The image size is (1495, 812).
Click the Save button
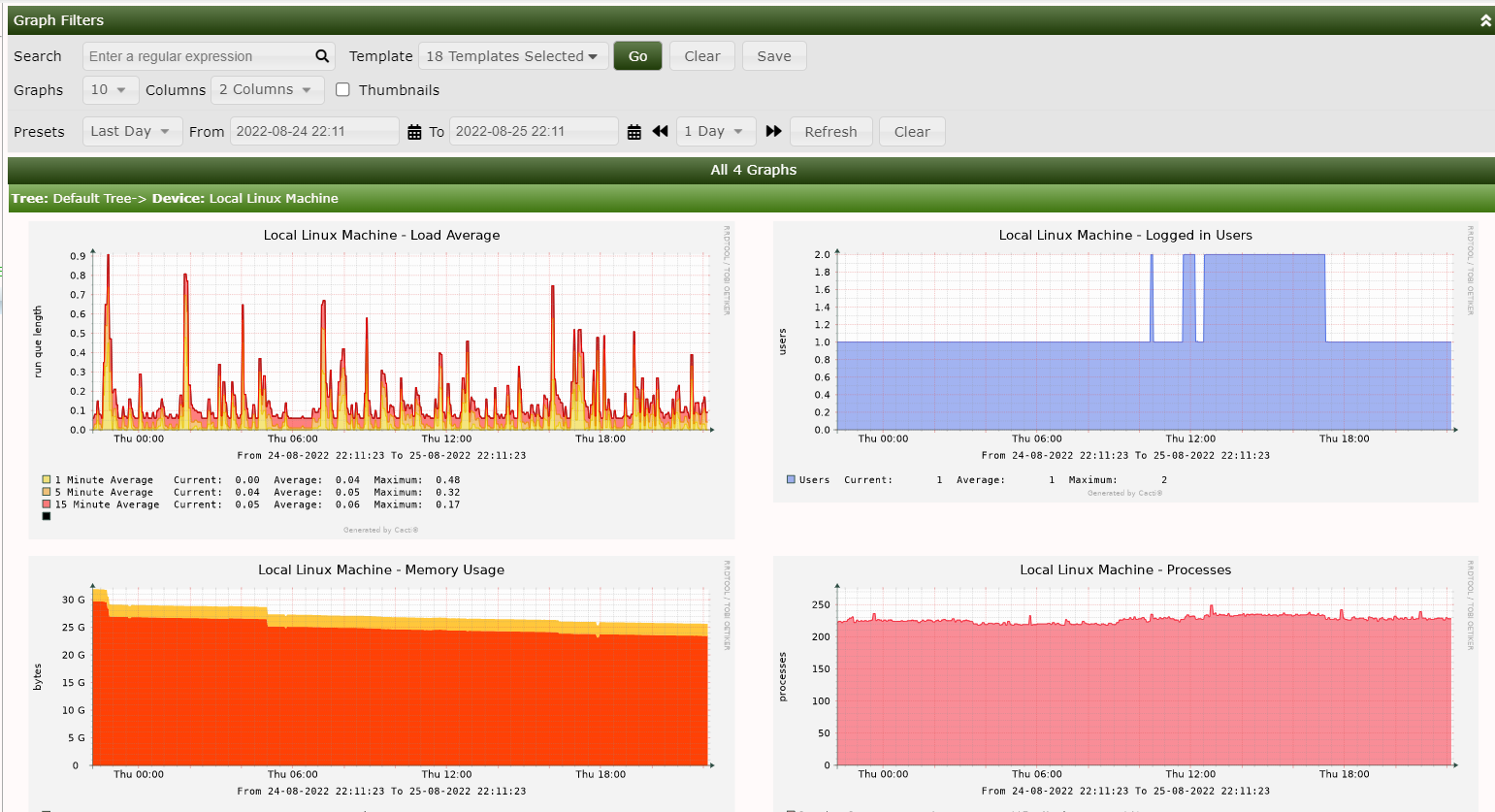tap(774, 56)
